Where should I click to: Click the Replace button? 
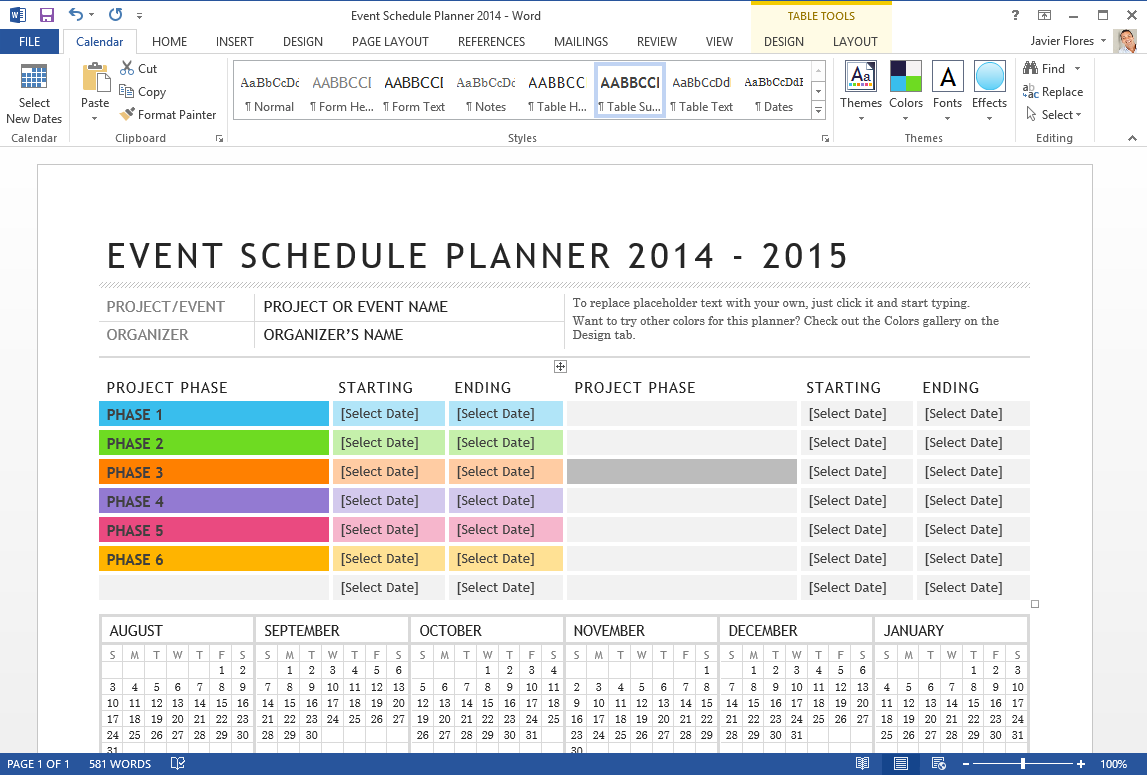coord(1053,91)
